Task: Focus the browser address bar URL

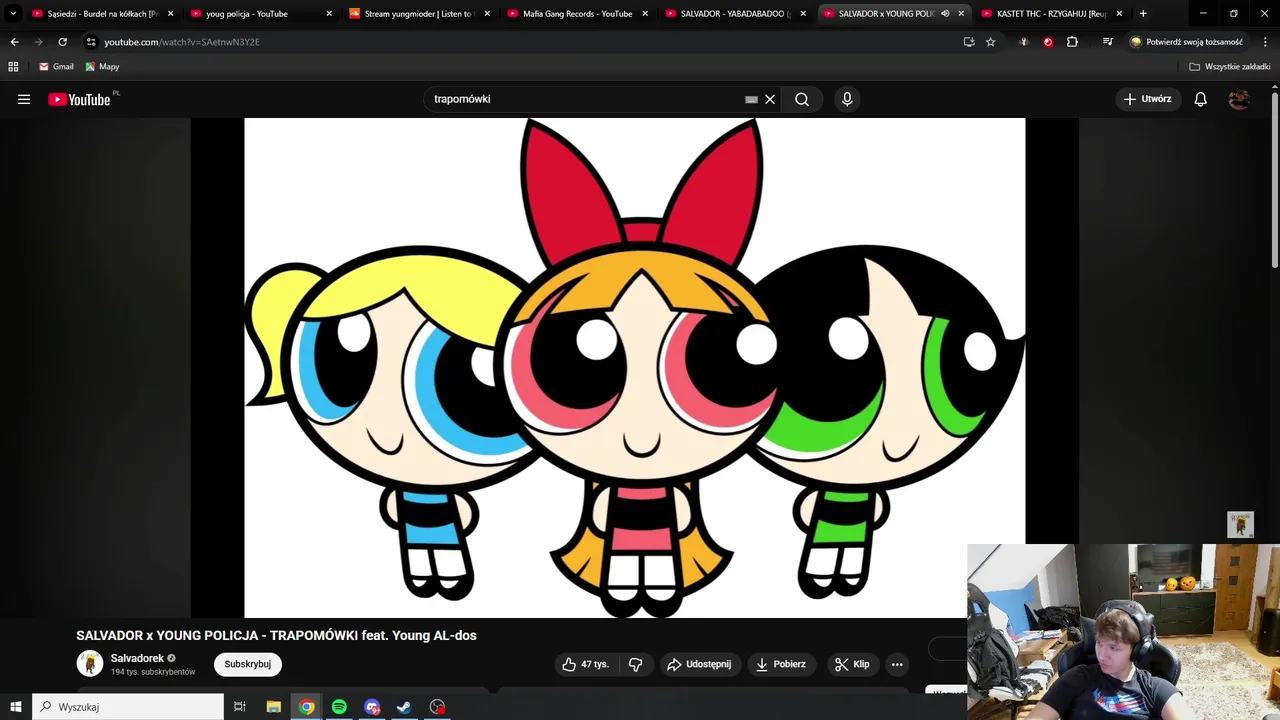Action: pos(181,42)
